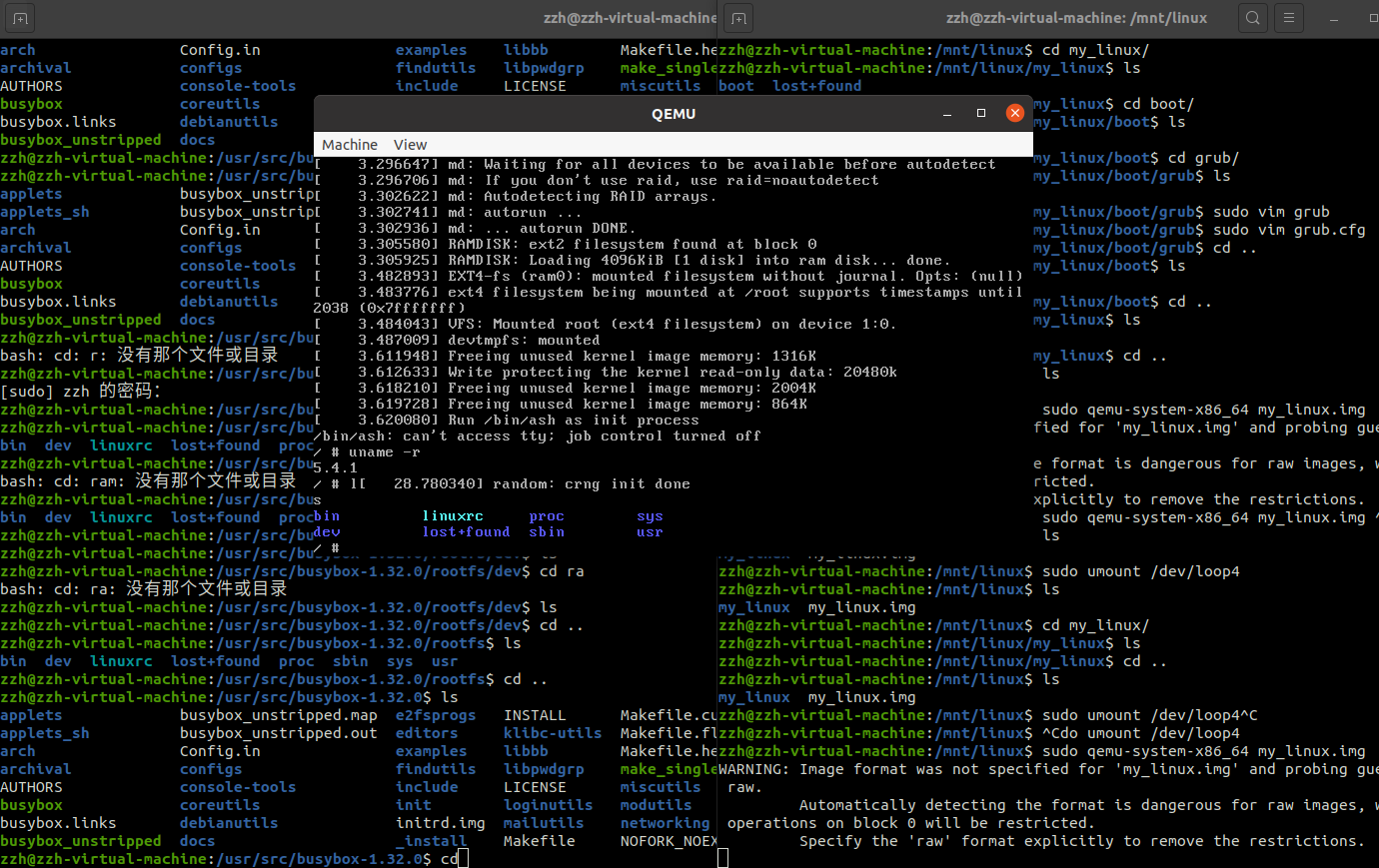Minimize the right terminal window
The height and width of the screenshot is (868, 1379).
click(x=1335, y=17)
